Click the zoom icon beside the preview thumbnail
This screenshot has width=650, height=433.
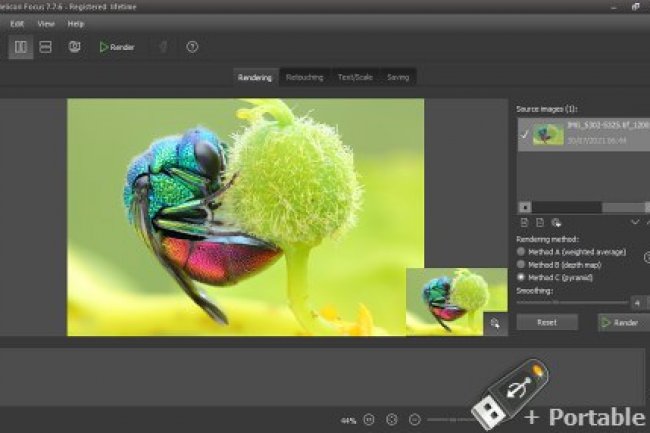pos(494,322)
